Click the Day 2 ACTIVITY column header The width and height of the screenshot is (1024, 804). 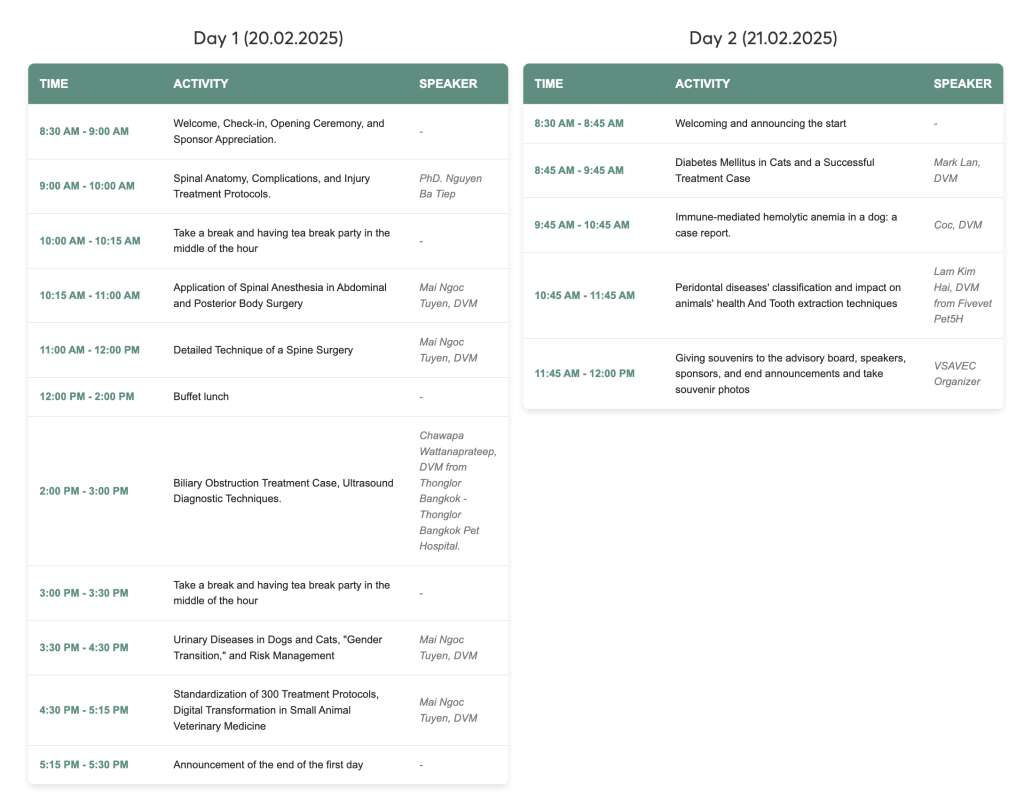[703, 84]
